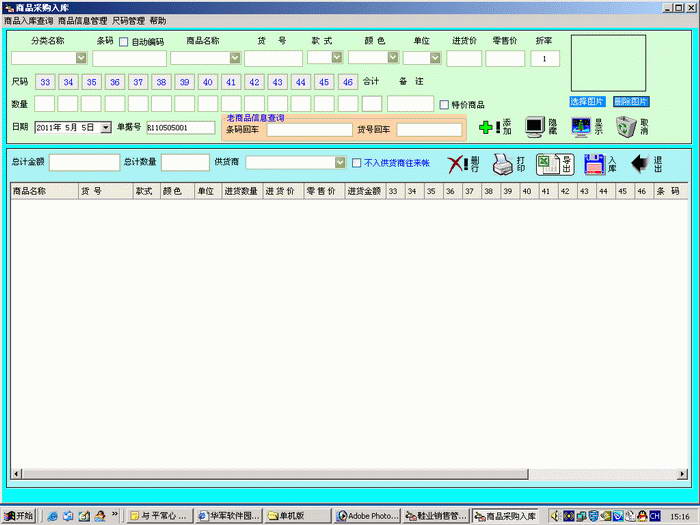Open the 商品入库查询 menu

[29, 21]
